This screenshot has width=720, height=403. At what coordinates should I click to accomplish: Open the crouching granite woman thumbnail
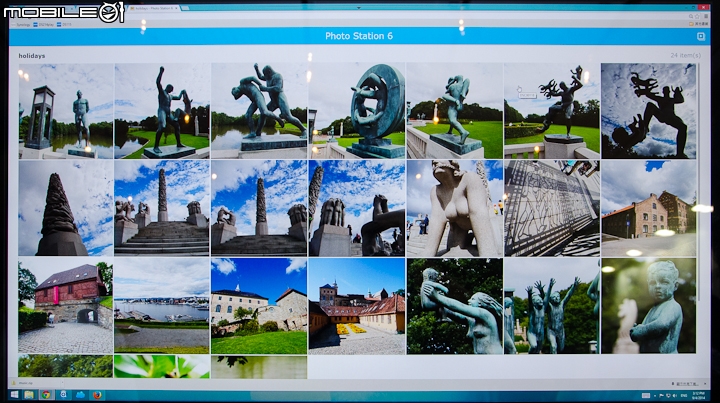tap(455, 208)
